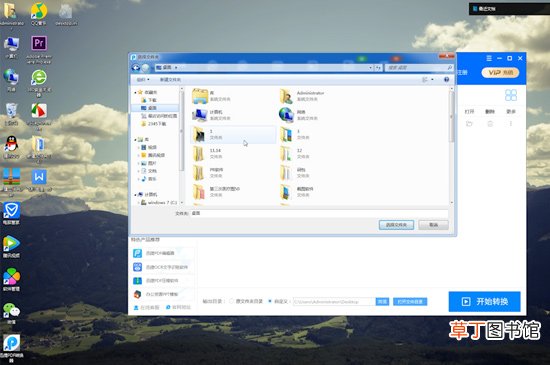The width and height of the screenshot is (550, 365).
Task: Open the 360 browser desktop shortcut
Action: 39,82
